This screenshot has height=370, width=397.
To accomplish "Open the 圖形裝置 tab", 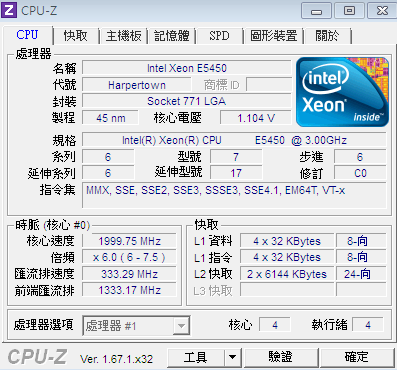I will 274,36.
